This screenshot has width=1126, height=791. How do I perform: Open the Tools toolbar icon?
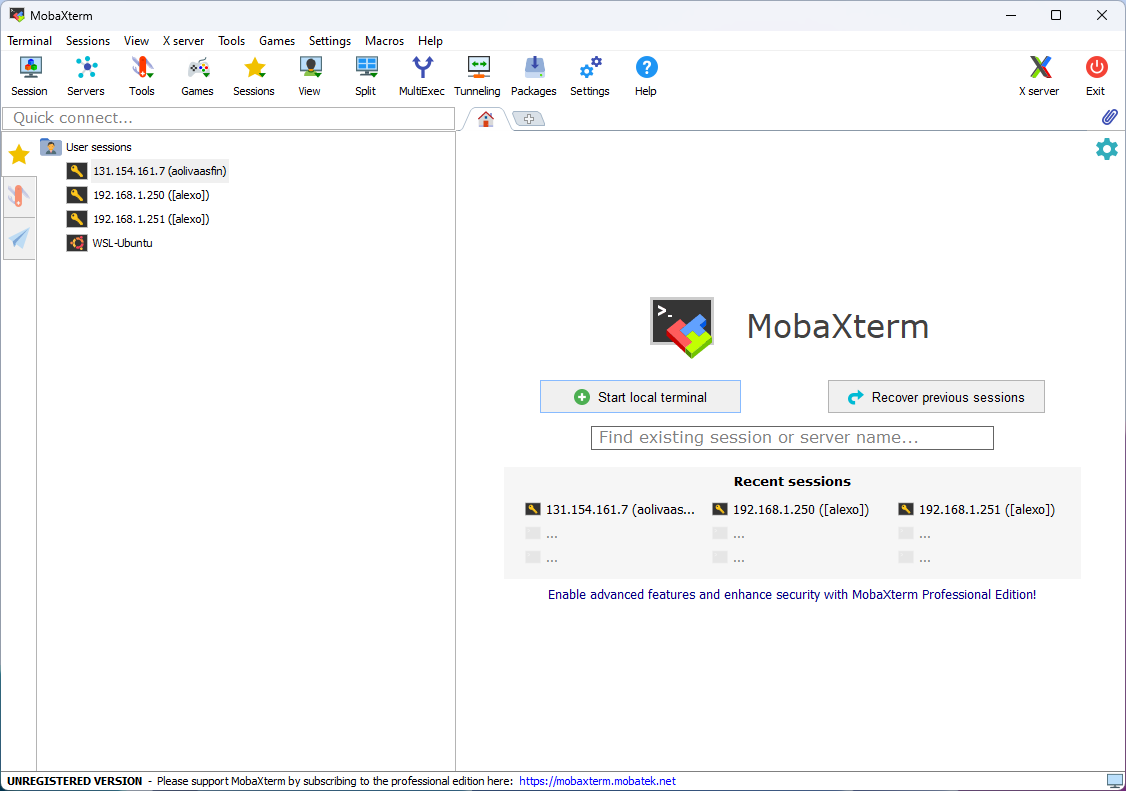(142, 76)
